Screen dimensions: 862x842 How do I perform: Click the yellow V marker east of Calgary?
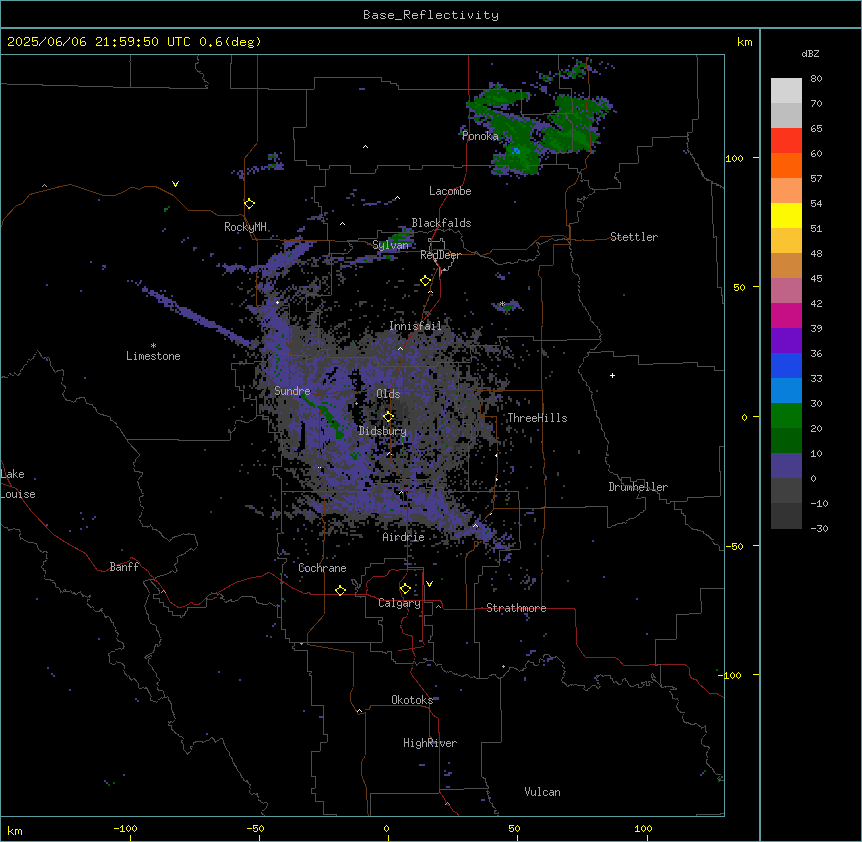[x=429, y=584]
